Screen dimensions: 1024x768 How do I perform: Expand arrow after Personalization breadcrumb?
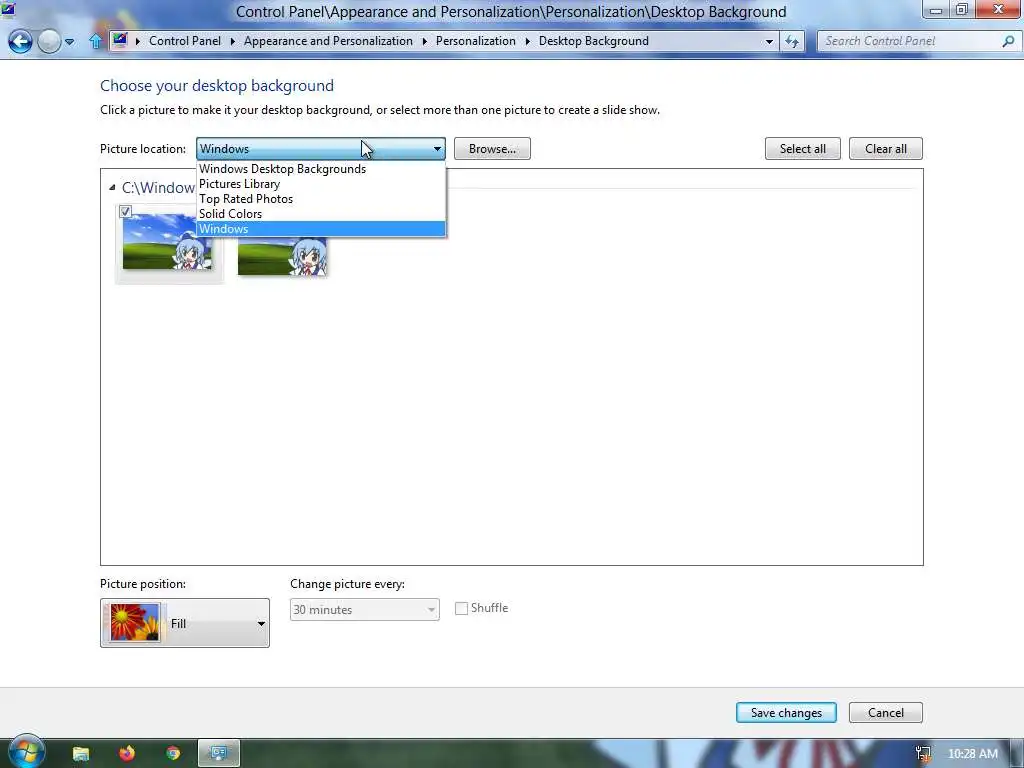pos(528,41)
